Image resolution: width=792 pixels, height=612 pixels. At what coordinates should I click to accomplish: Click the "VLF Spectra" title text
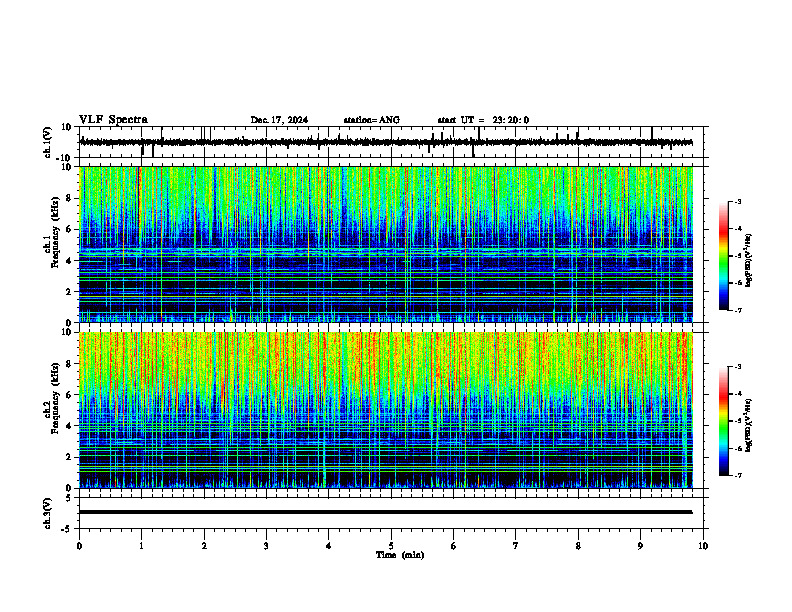click(113, 120)
